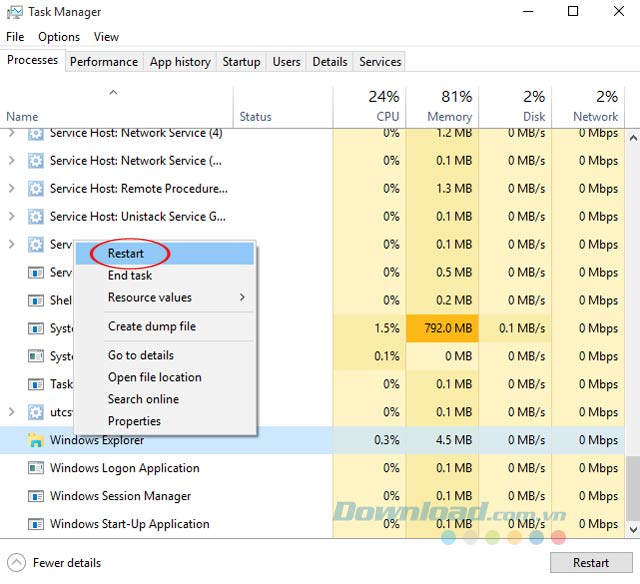This screenshot has width=640, height=584.
Task: Select the Windows Start-Up Application row
Action: pos(312,524)
